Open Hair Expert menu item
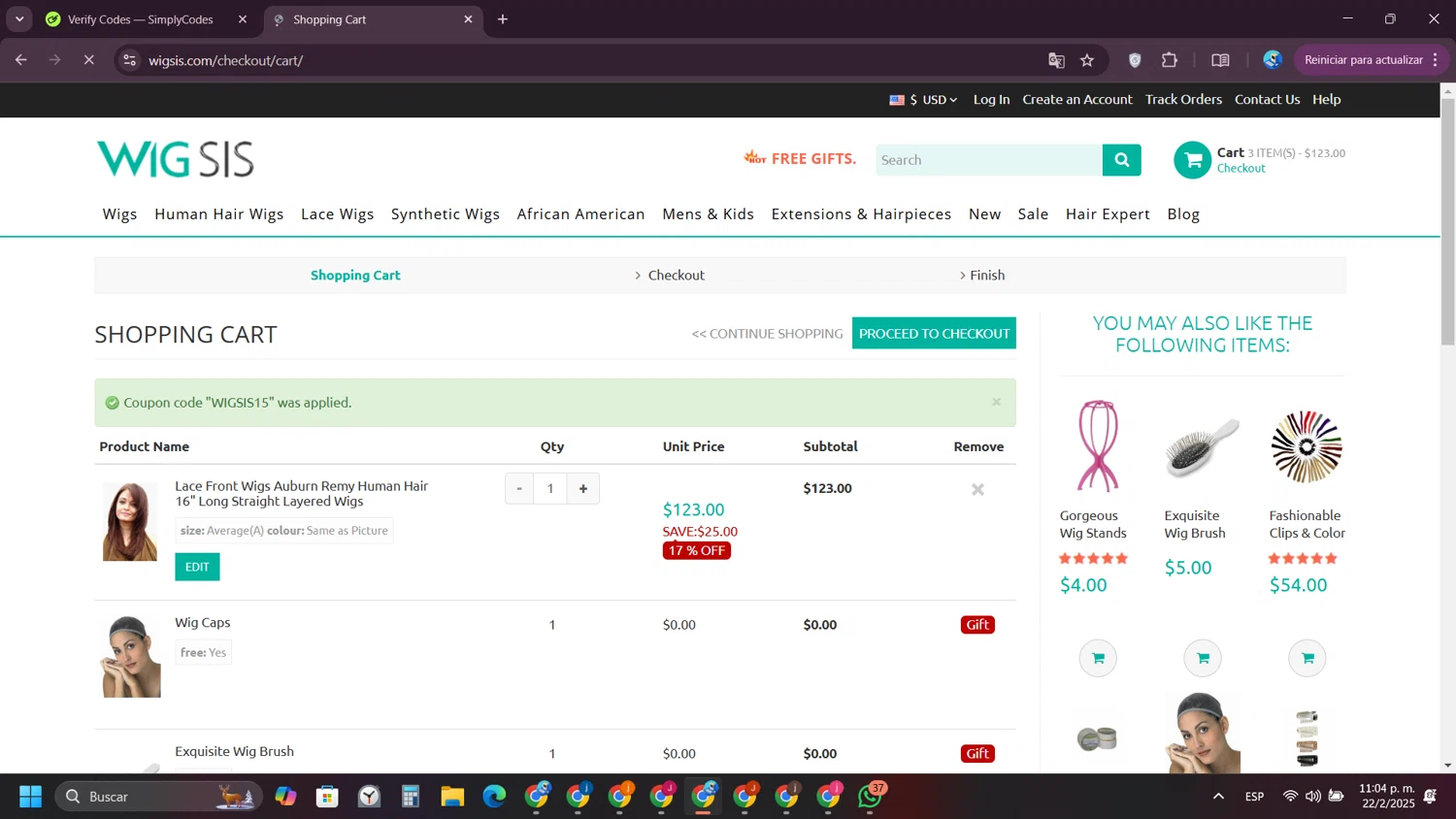 coord(1108,214)
